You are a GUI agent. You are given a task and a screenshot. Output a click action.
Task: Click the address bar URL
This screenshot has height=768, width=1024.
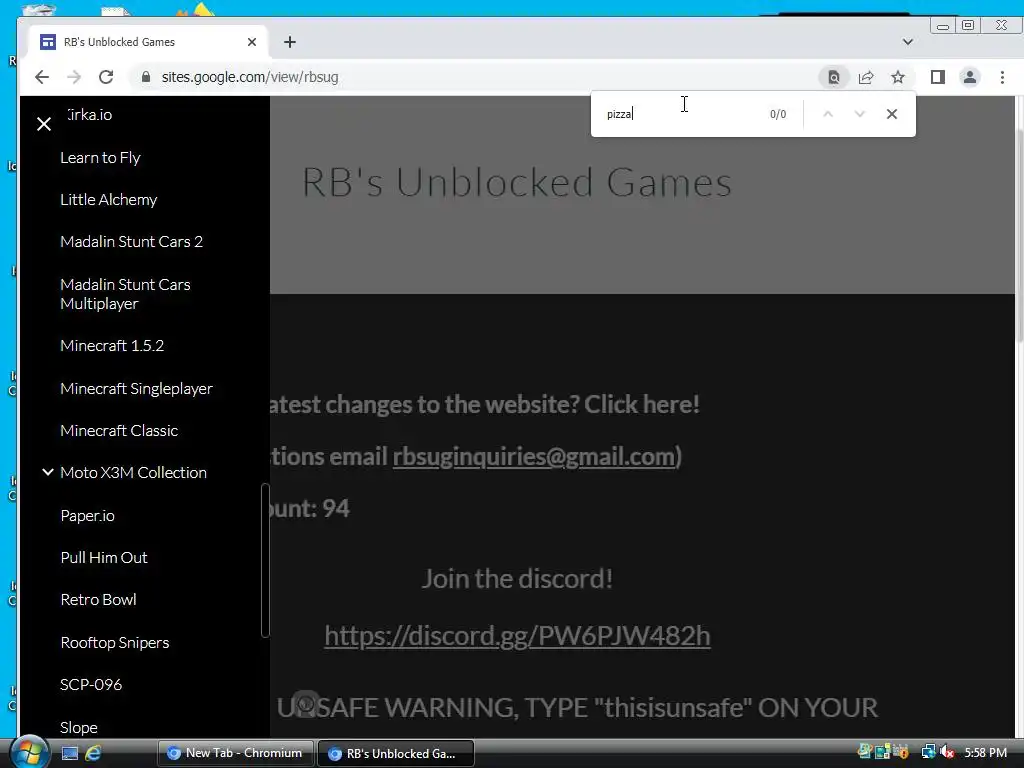click(x=250, y=77)
